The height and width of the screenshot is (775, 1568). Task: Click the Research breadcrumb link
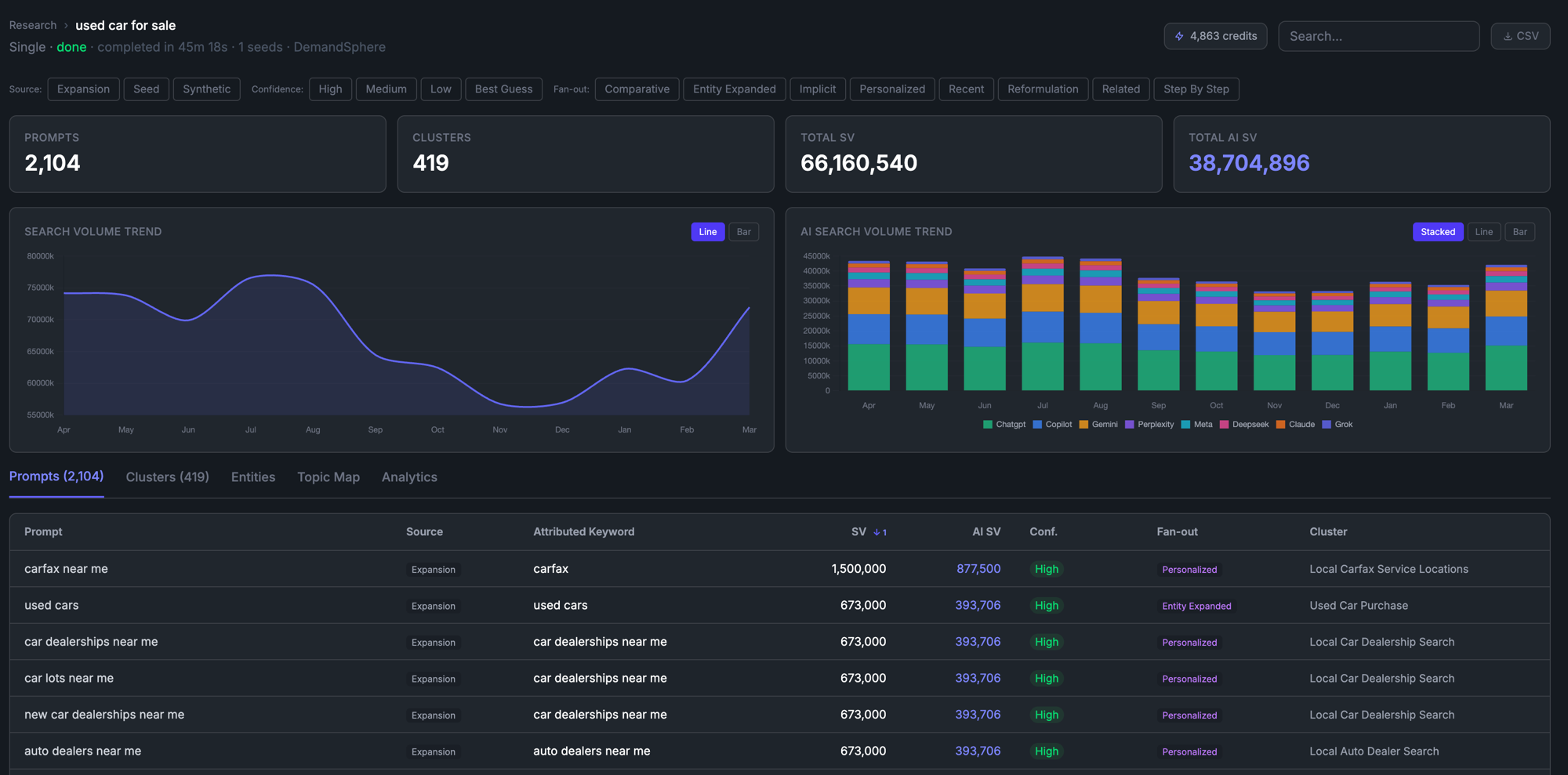point(32,25)
